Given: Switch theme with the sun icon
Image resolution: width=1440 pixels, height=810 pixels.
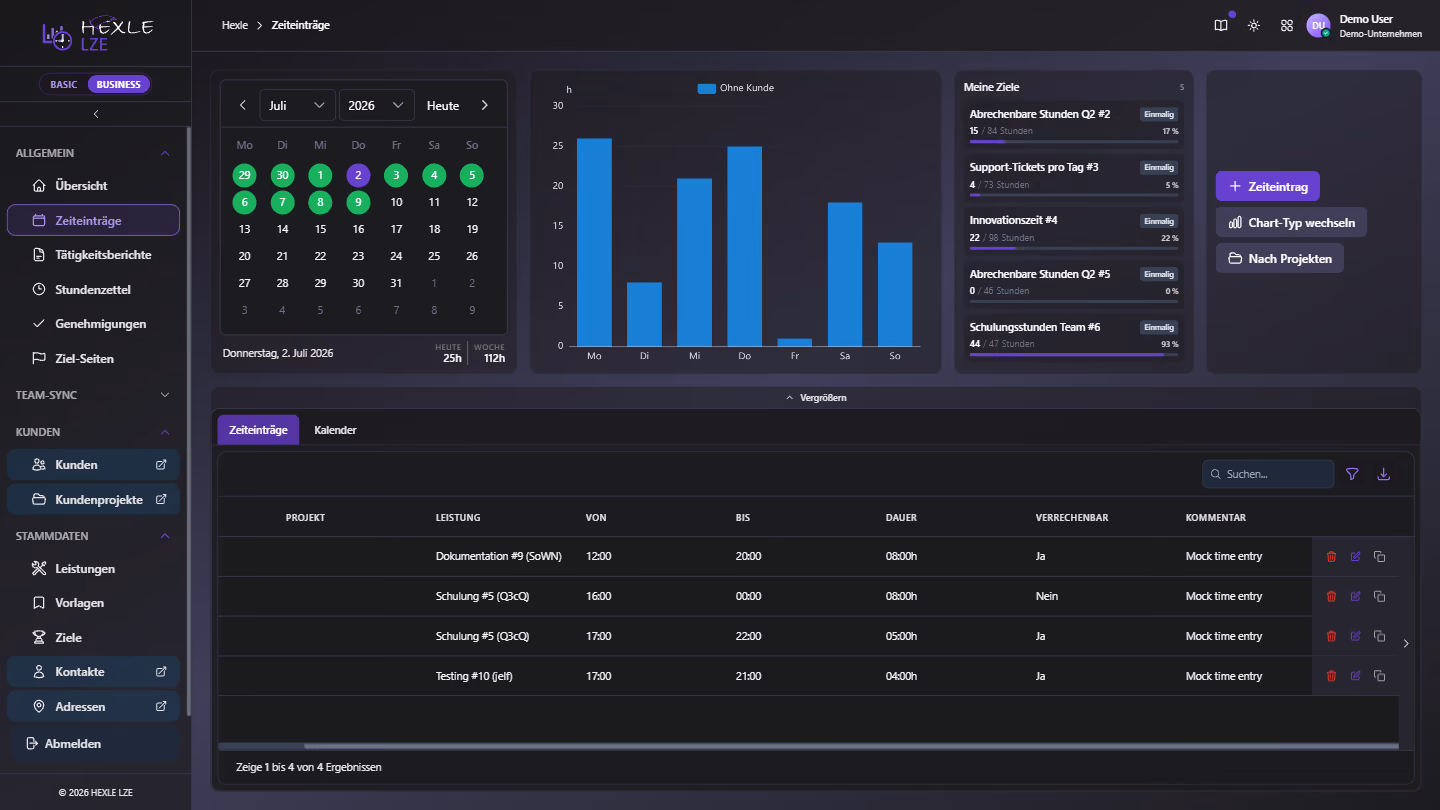Looking at the screenshot, I should 1254,25.
